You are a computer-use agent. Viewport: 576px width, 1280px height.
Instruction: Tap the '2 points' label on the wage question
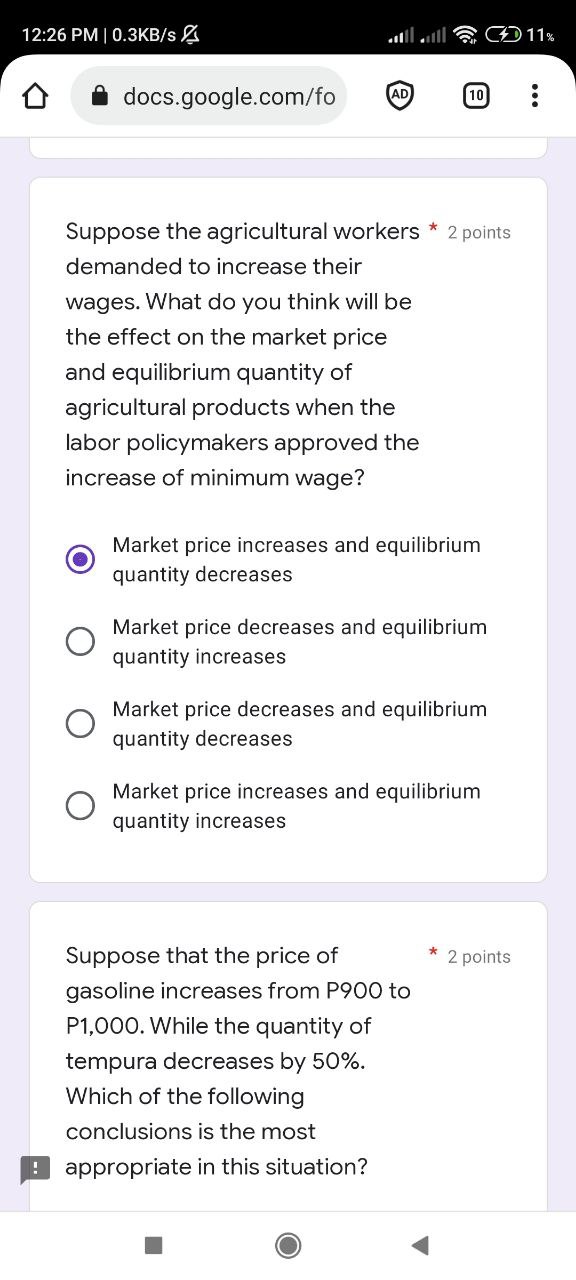tap(479, 232)
